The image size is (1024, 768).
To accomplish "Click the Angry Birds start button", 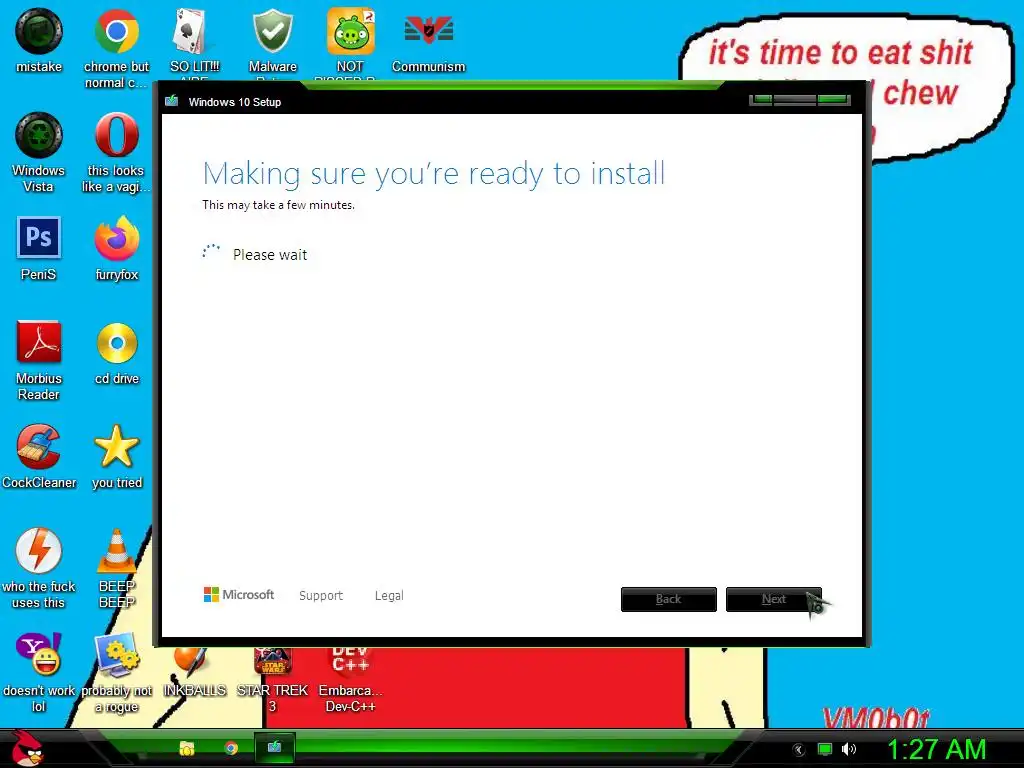I will (27, 748).
